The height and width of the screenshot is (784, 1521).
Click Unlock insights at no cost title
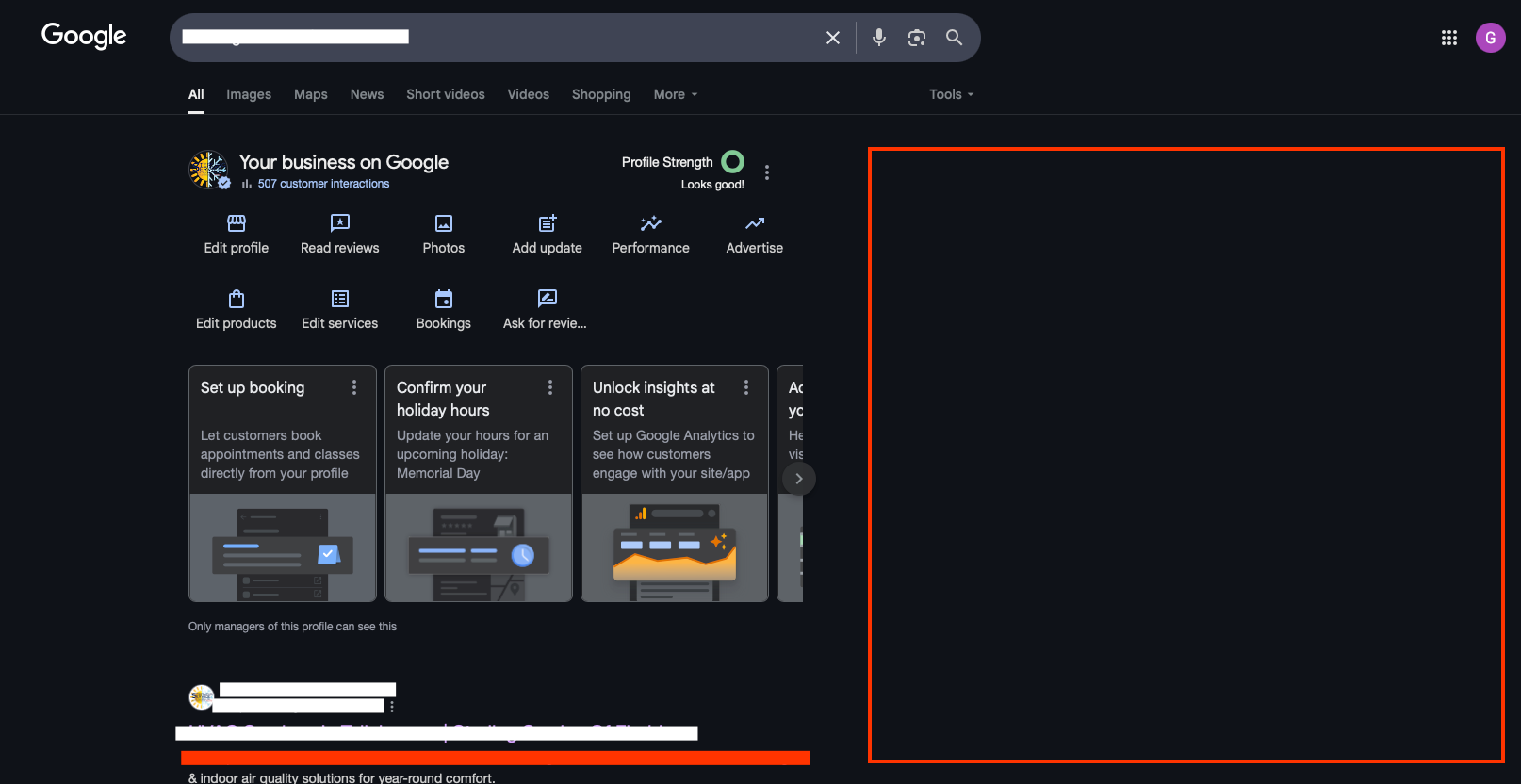[654, 399]
